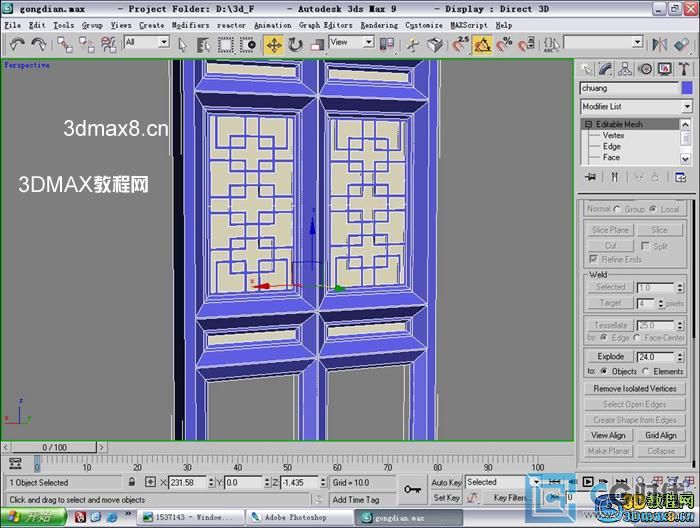The height and width of the screenshot is (528, 700).
Task: Click the Auto Key button
Action: click(446, 482)
